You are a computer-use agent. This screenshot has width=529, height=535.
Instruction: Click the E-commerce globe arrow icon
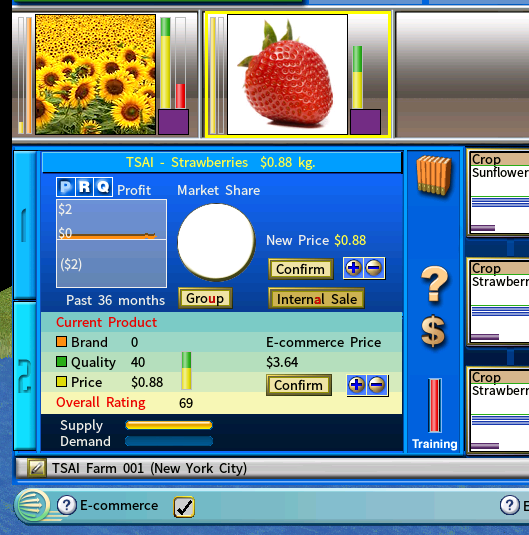(33, 505)
